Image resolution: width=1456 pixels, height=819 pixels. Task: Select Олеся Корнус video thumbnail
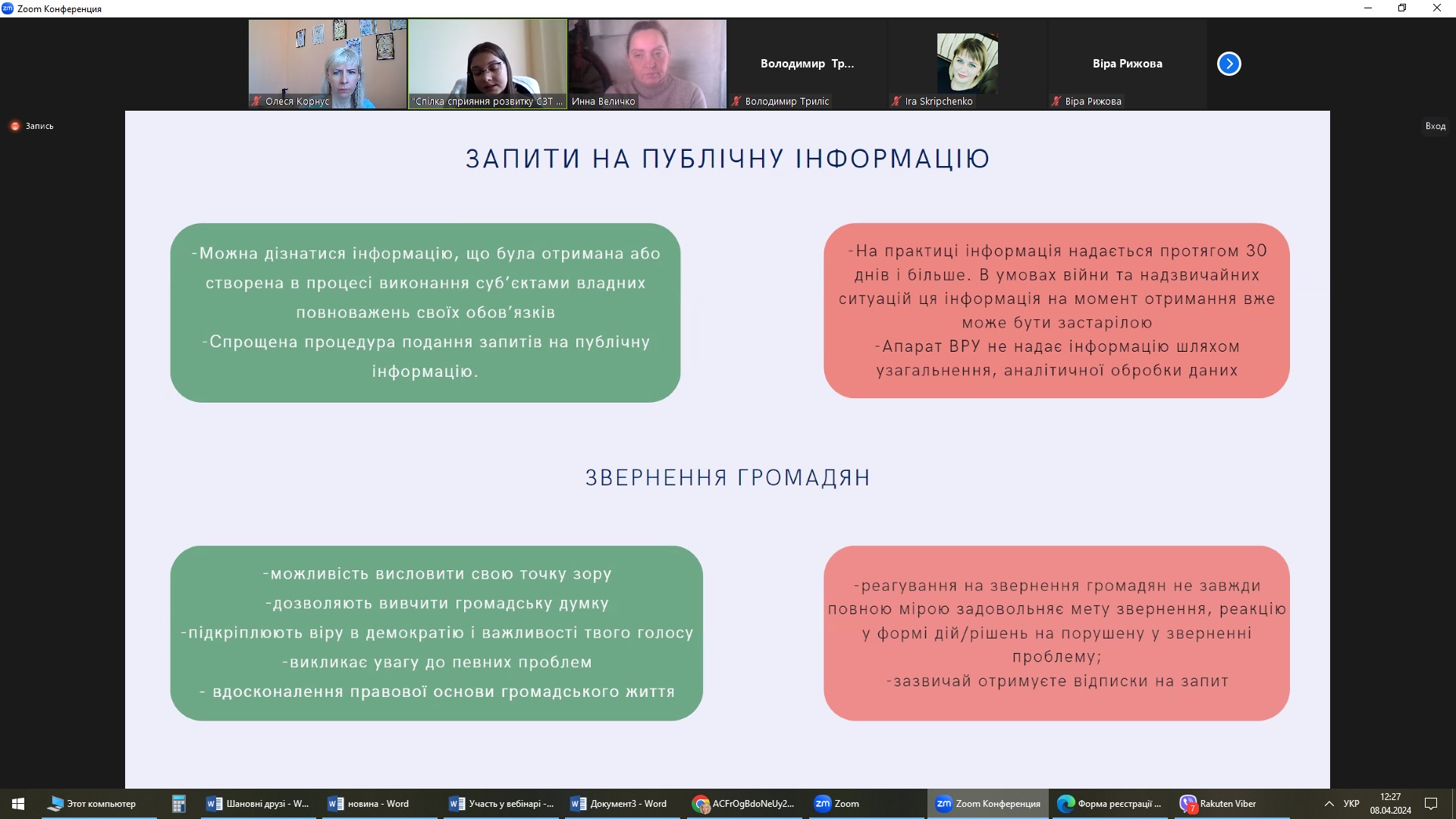328,64
